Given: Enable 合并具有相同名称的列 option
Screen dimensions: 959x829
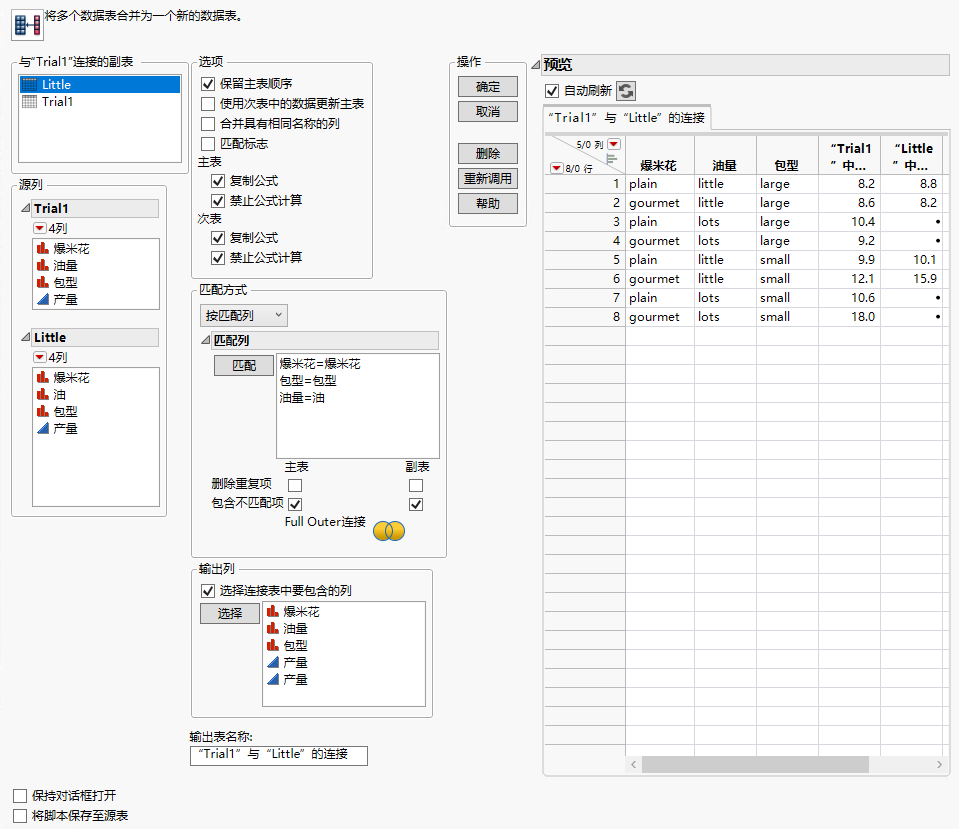Looking at the screenshot, I should pos(208,124).
